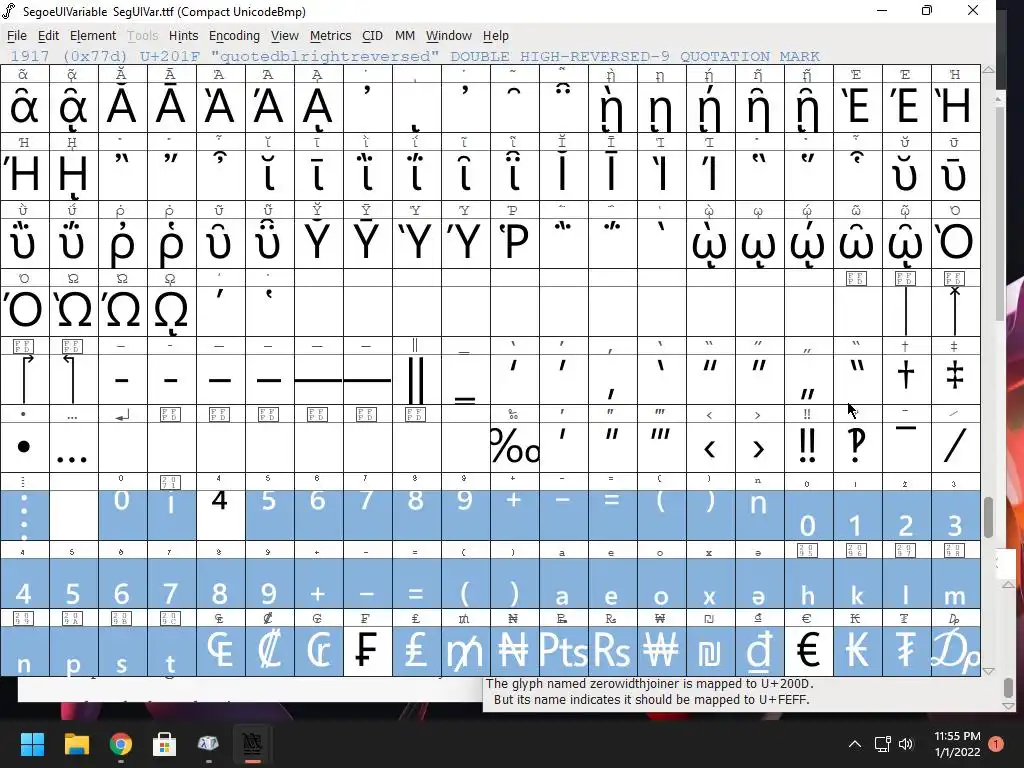Select the Franc sign ₣ glyph cell
Screen dimensions: 1024x768
(368, 651)
